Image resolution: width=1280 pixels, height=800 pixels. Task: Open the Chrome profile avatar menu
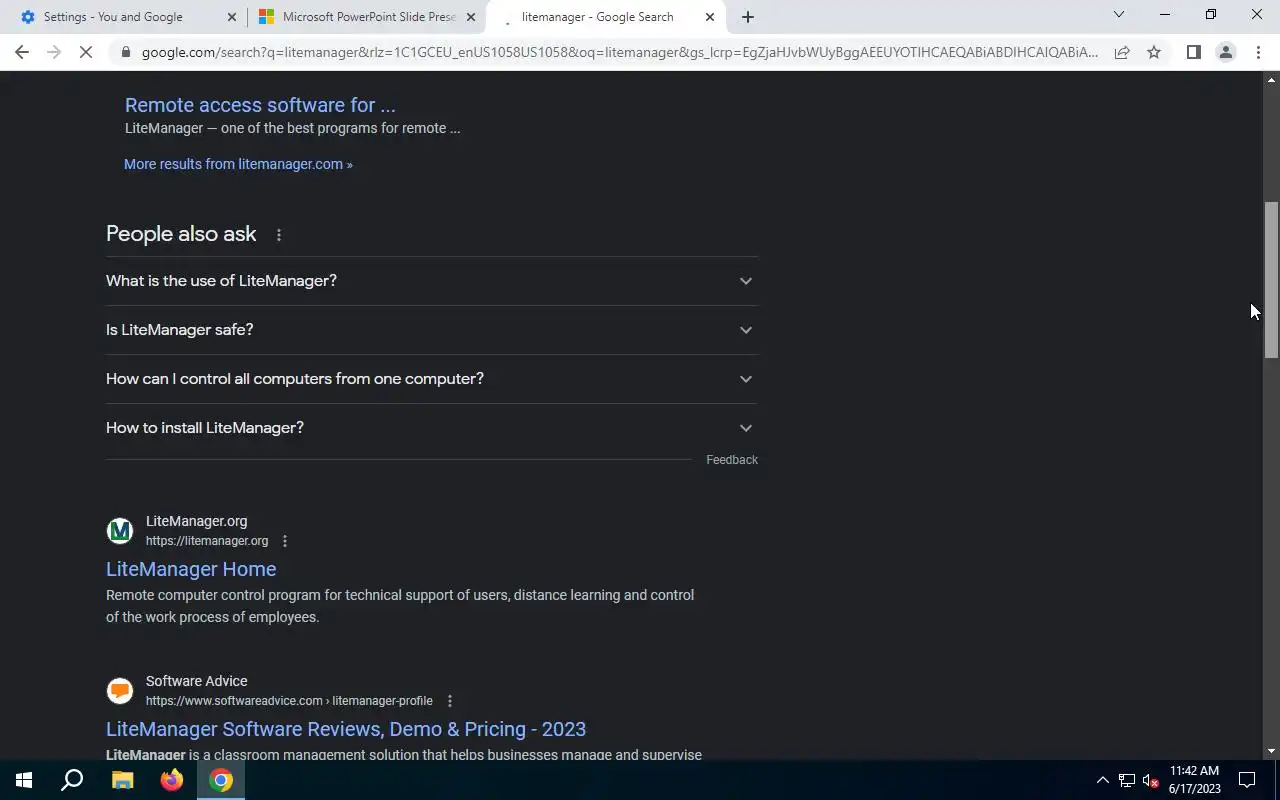pyautogui.click(x=1225, y=52)
